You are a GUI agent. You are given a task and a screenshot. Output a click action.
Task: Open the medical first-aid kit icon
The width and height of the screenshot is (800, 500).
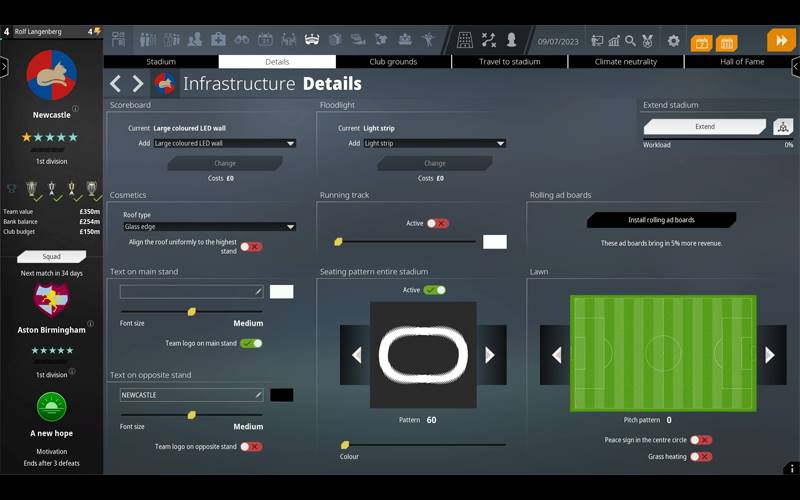[218, 40]
